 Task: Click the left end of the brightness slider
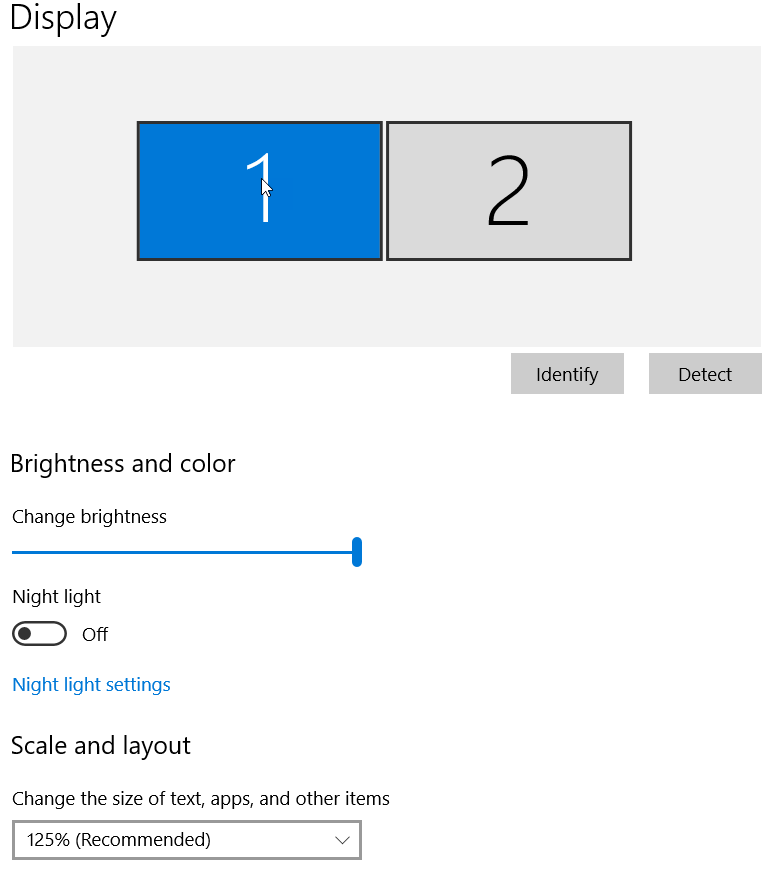[15, 552]
